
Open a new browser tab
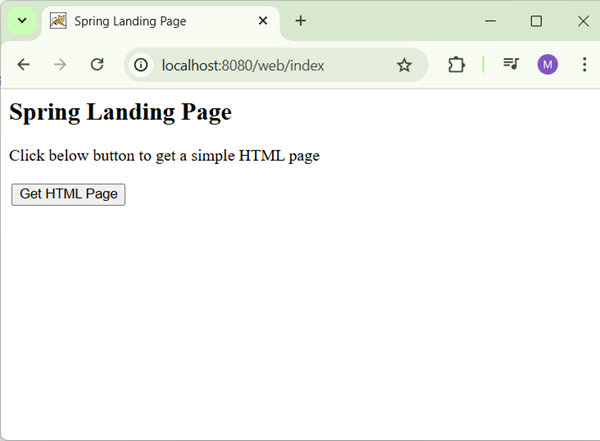pyautogui.click(x=301, y=21)
